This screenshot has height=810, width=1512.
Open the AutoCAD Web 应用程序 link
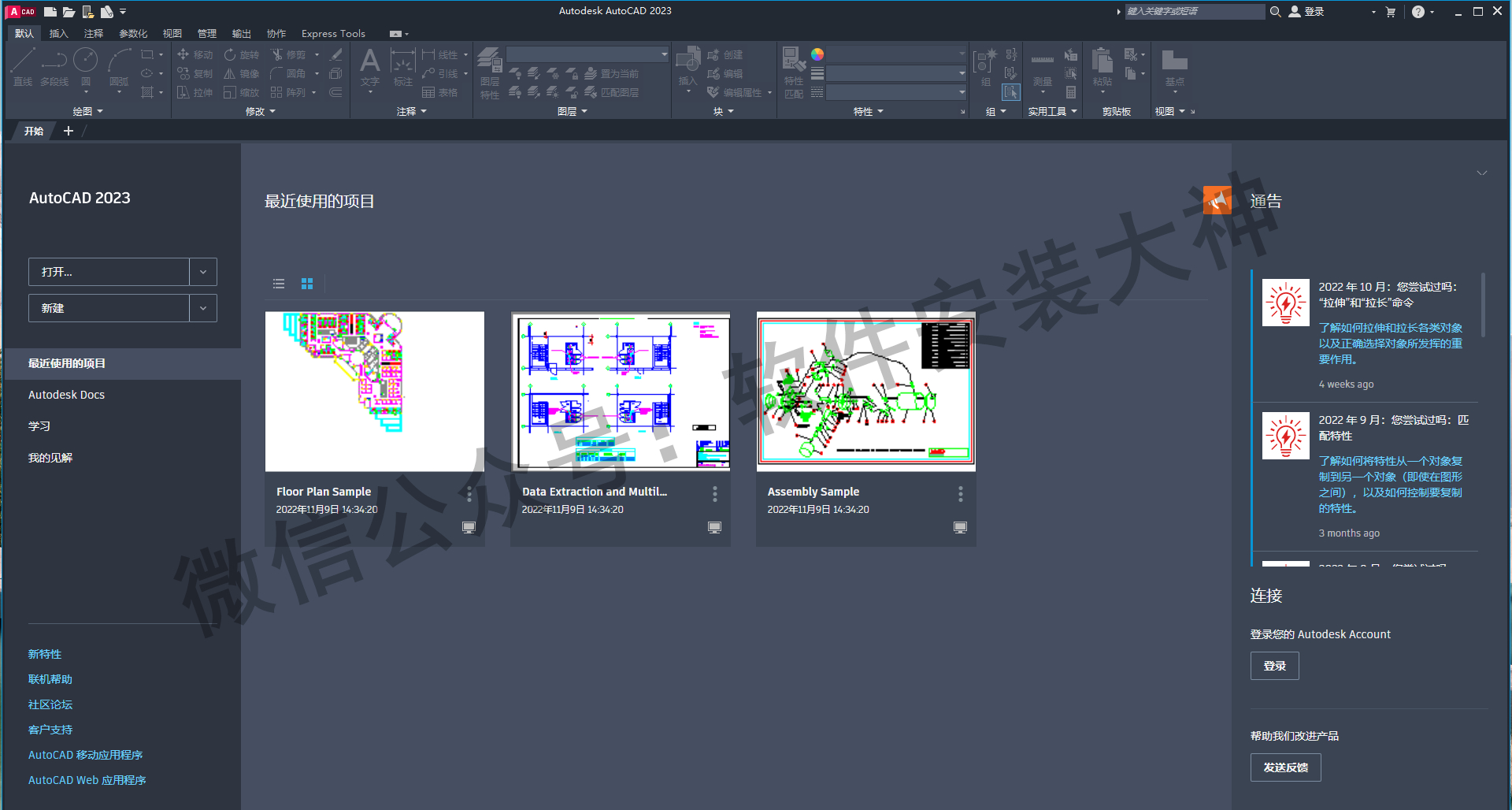click(87, 780)
